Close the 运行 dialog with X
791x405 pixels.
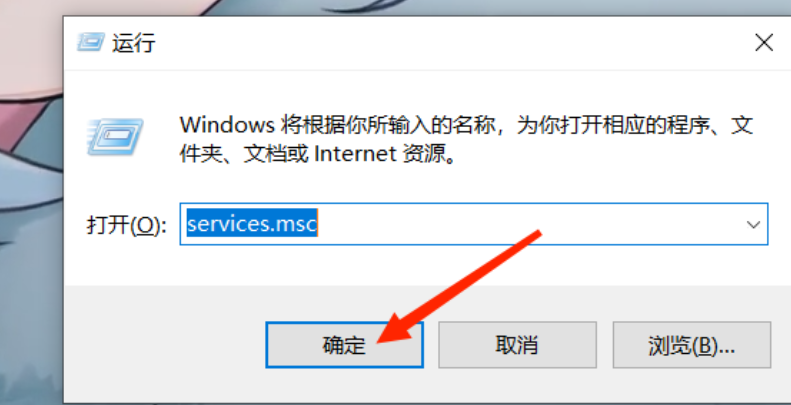coord(764,42)
